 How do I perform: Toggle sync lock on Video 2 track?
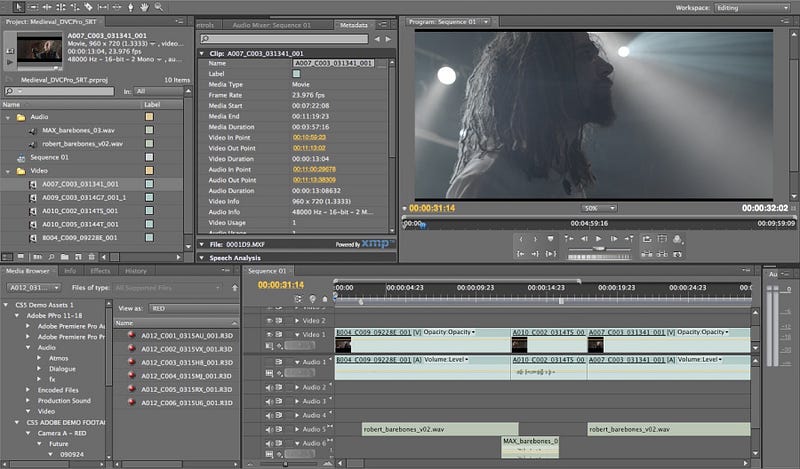[x=279, y=320]
